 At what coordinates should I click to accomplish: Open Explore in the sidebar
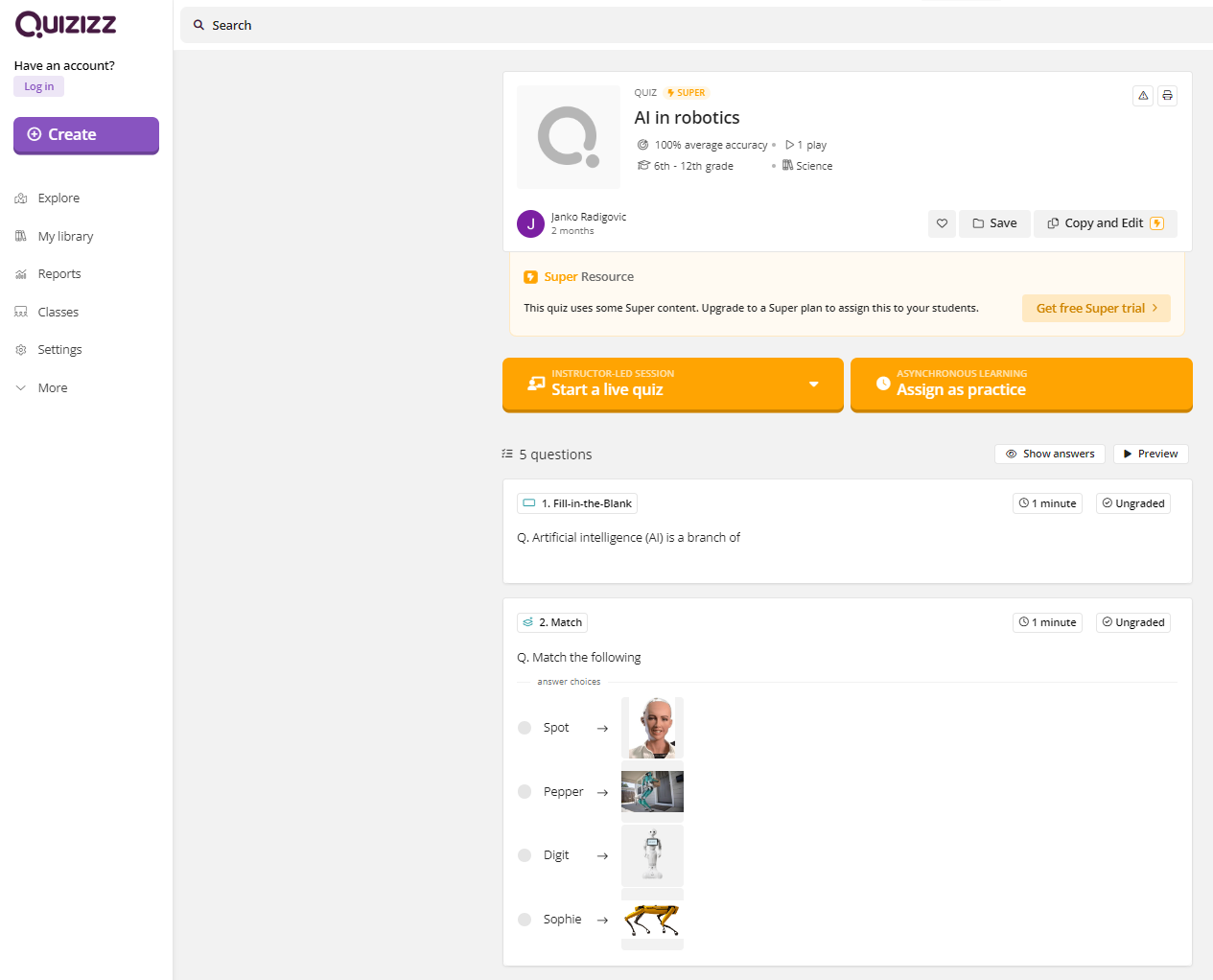(58, 198)
